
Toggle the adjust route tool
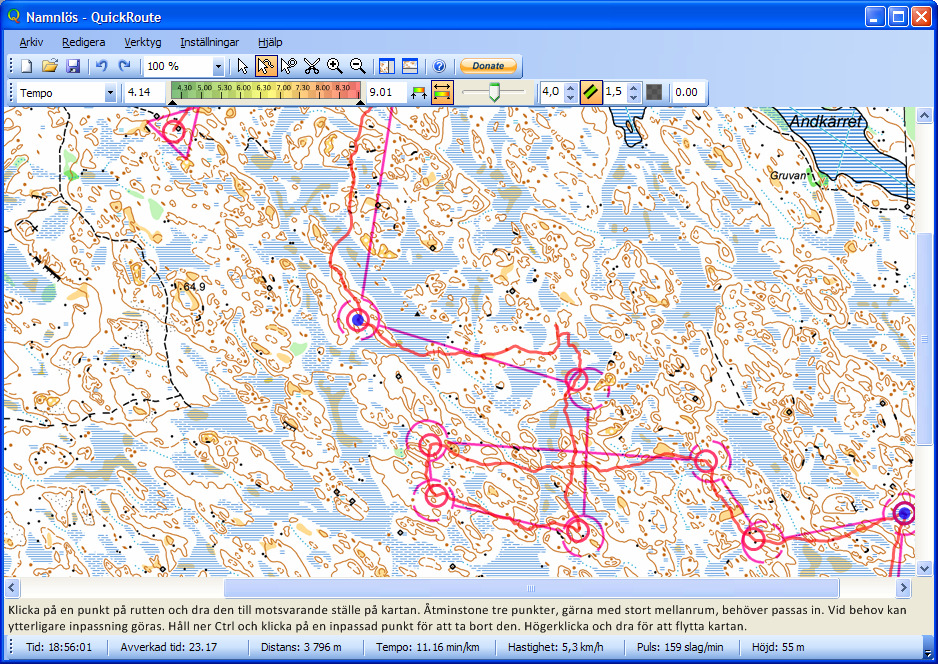coord(266,66)
